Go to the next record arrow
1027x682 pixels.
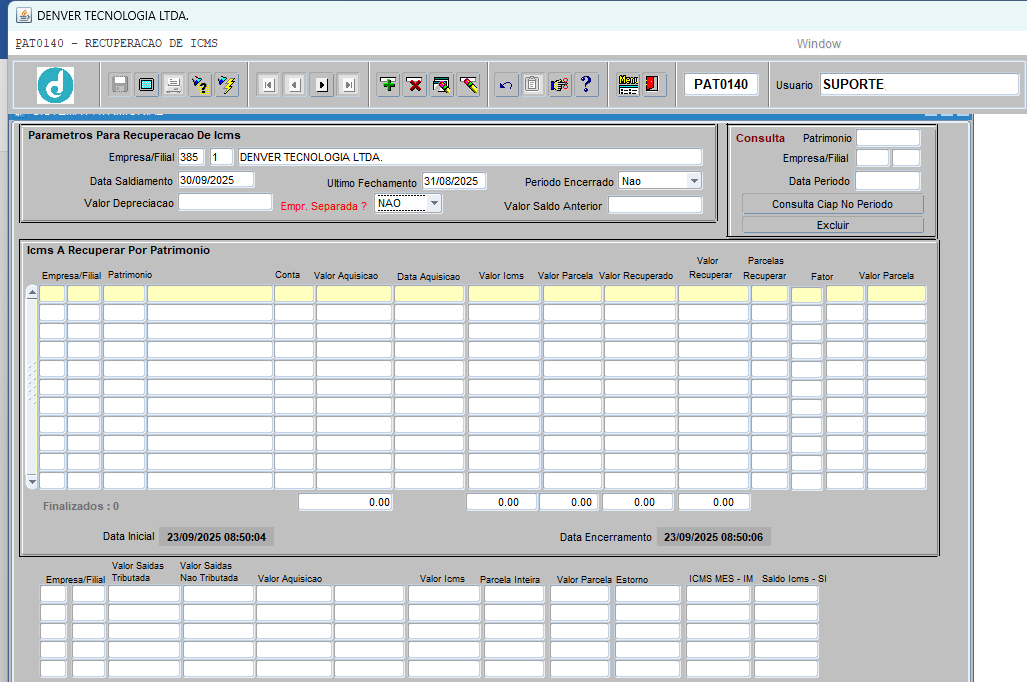pyautogui.click(x=321, y=85)
